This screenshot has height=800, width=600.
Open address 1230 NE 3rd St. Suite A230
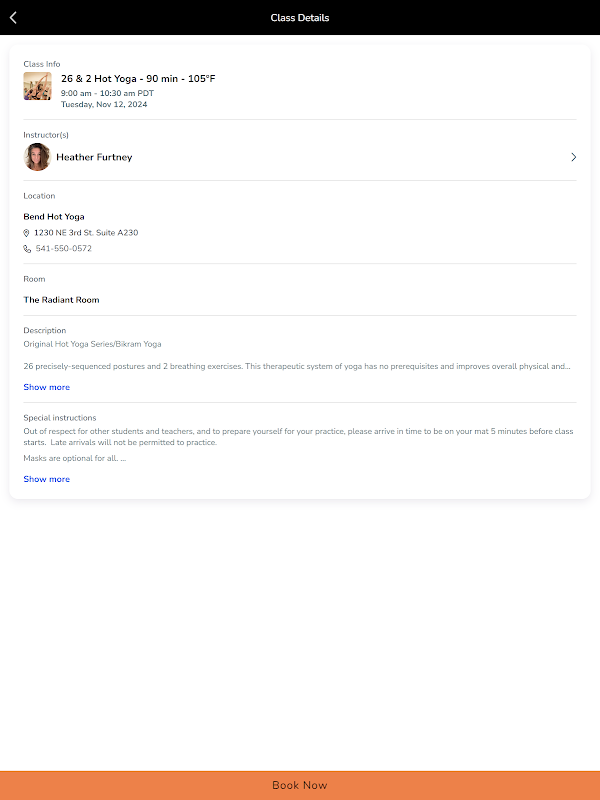(86, 233)
